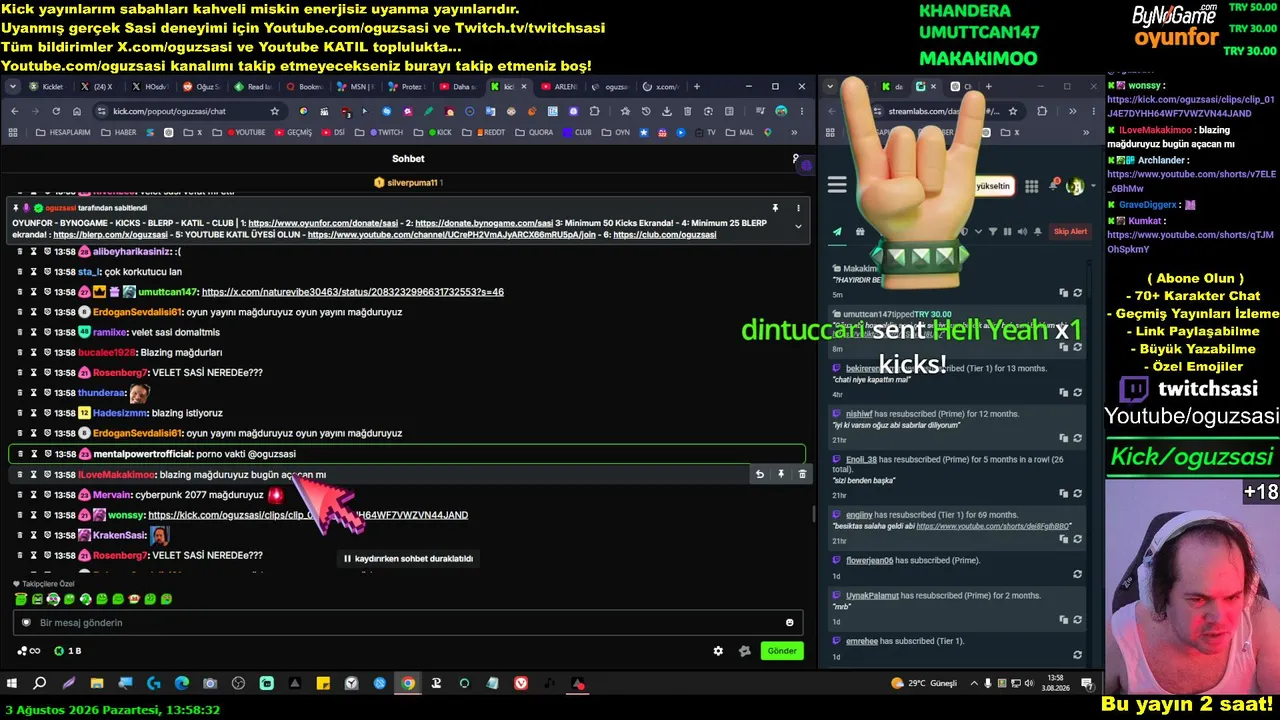Open a new tab in the Kick chat browser window

[x=697, y=87]
